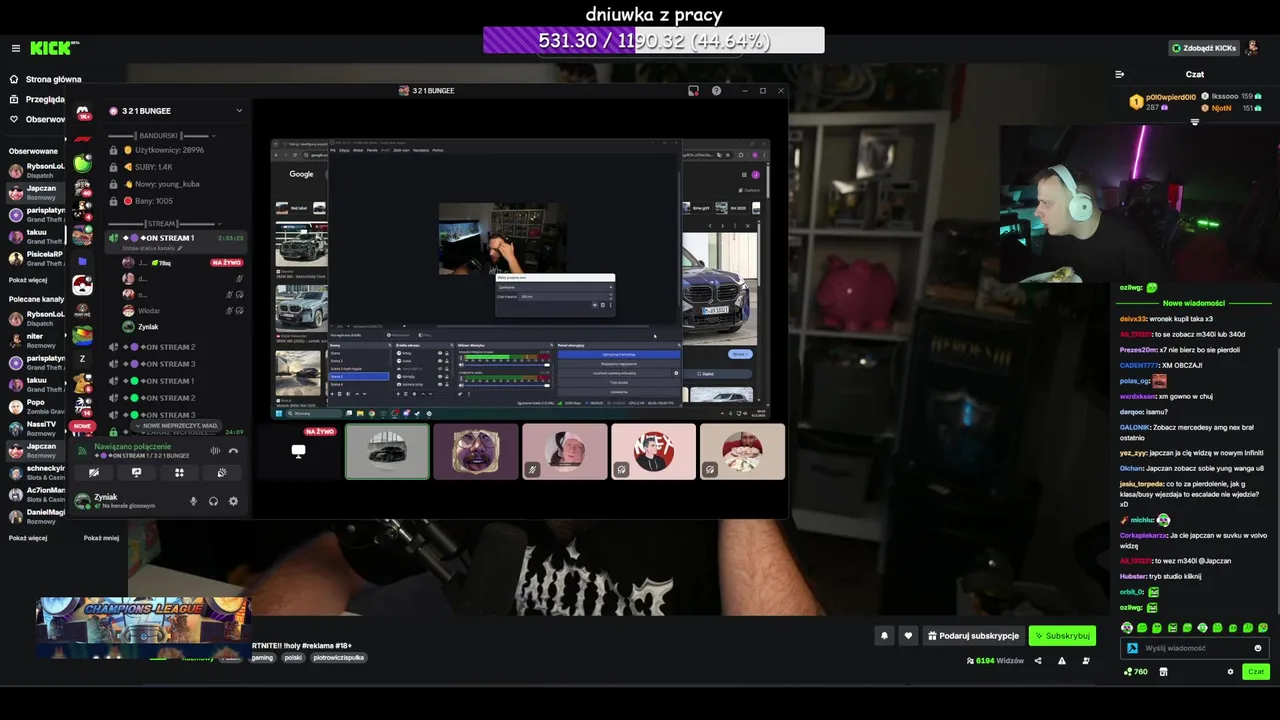The height and width of the screenshot is (720, 1280).
Task: Open chat settings gear icon
Action: [1230, 672]
